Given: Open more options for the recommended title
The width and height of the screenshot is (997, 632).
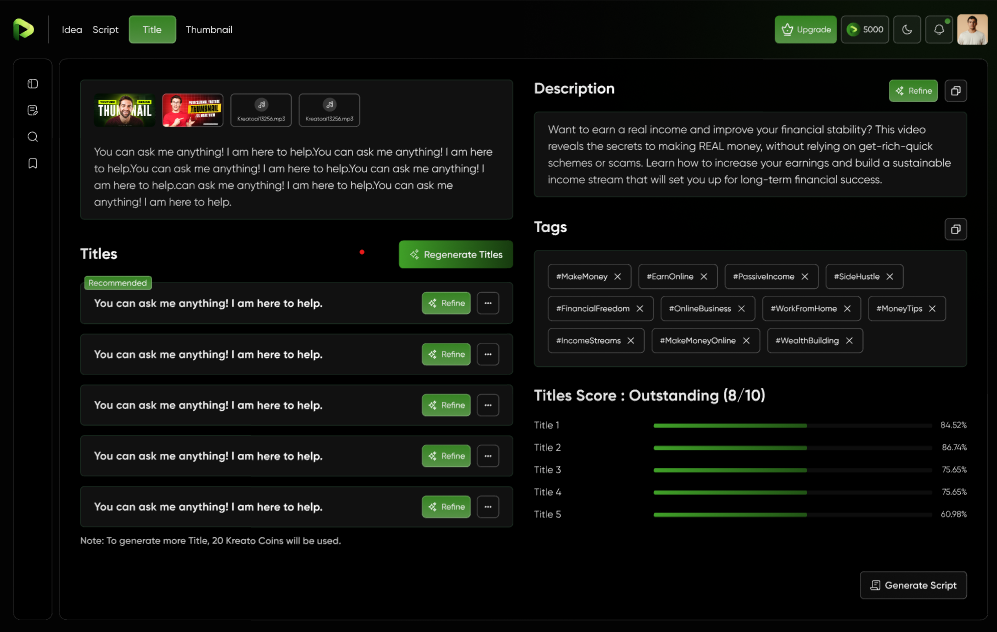Looking at the screenshot, I should [x=488, y=303].
